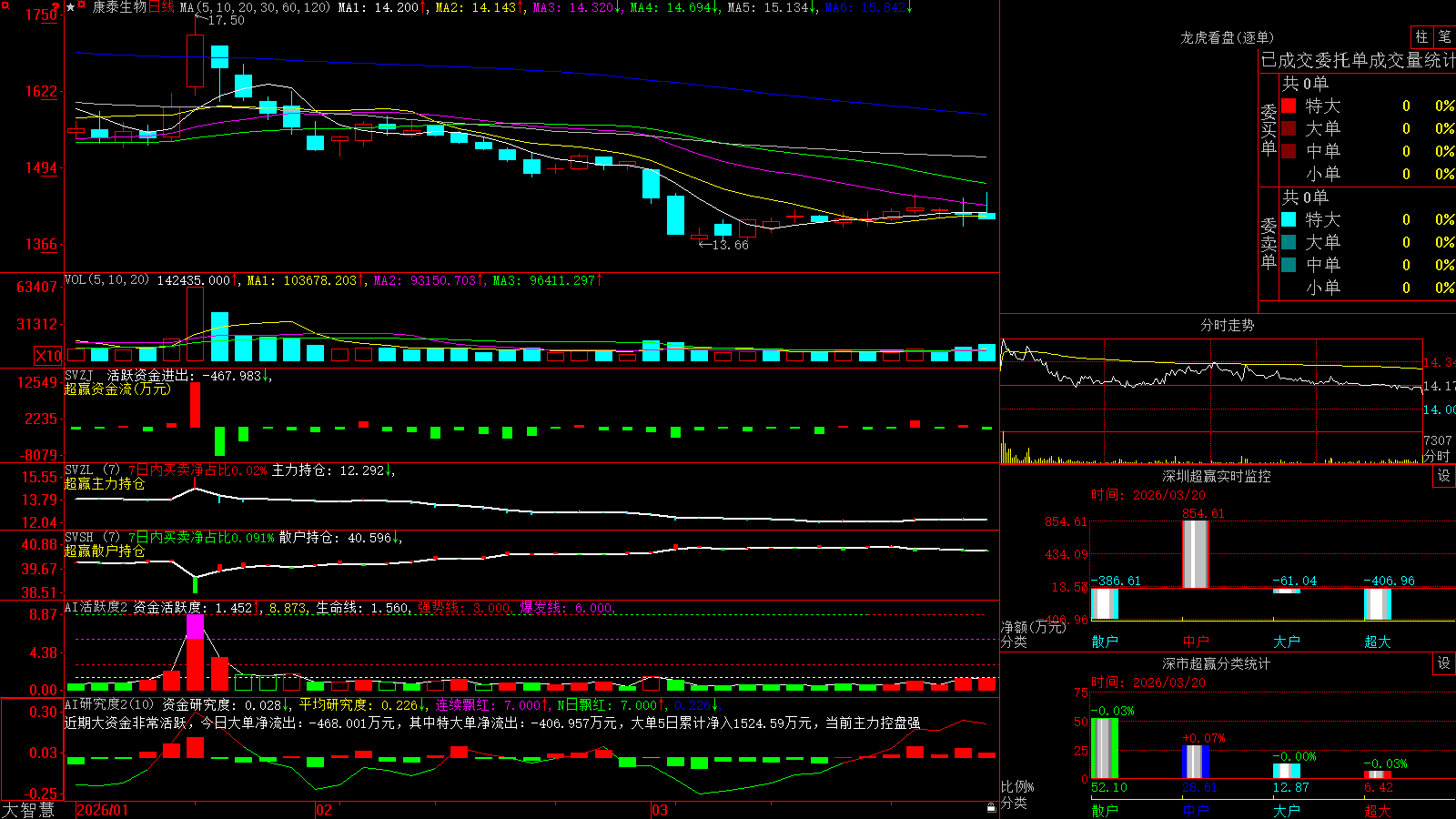Click the teal 中单 swatch under 委卖单
The width and height of the screenshot is (1456, 819).
click(1289, 265)
